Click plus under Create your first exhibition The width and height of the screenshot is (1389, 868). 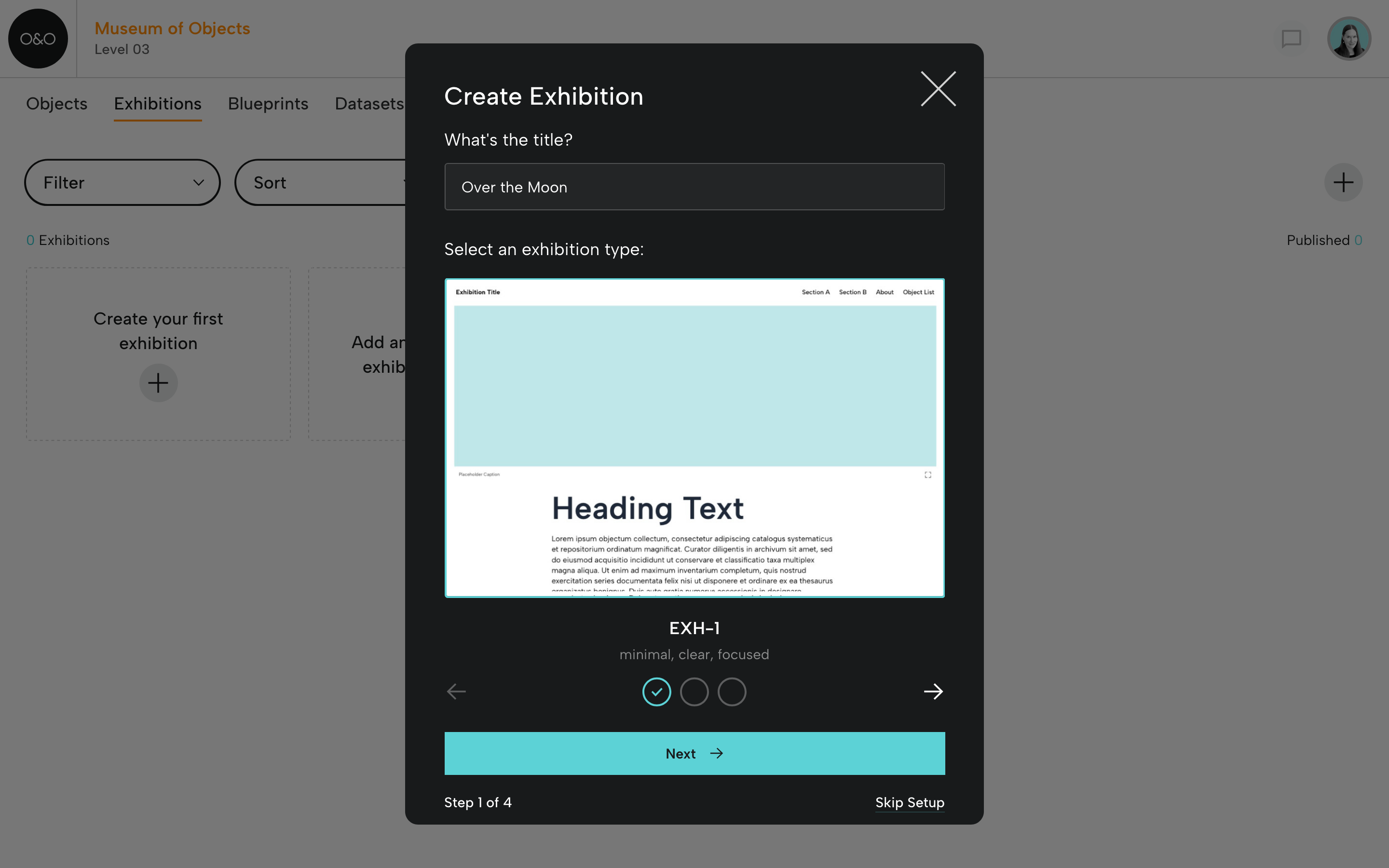(x=158, y=383)
